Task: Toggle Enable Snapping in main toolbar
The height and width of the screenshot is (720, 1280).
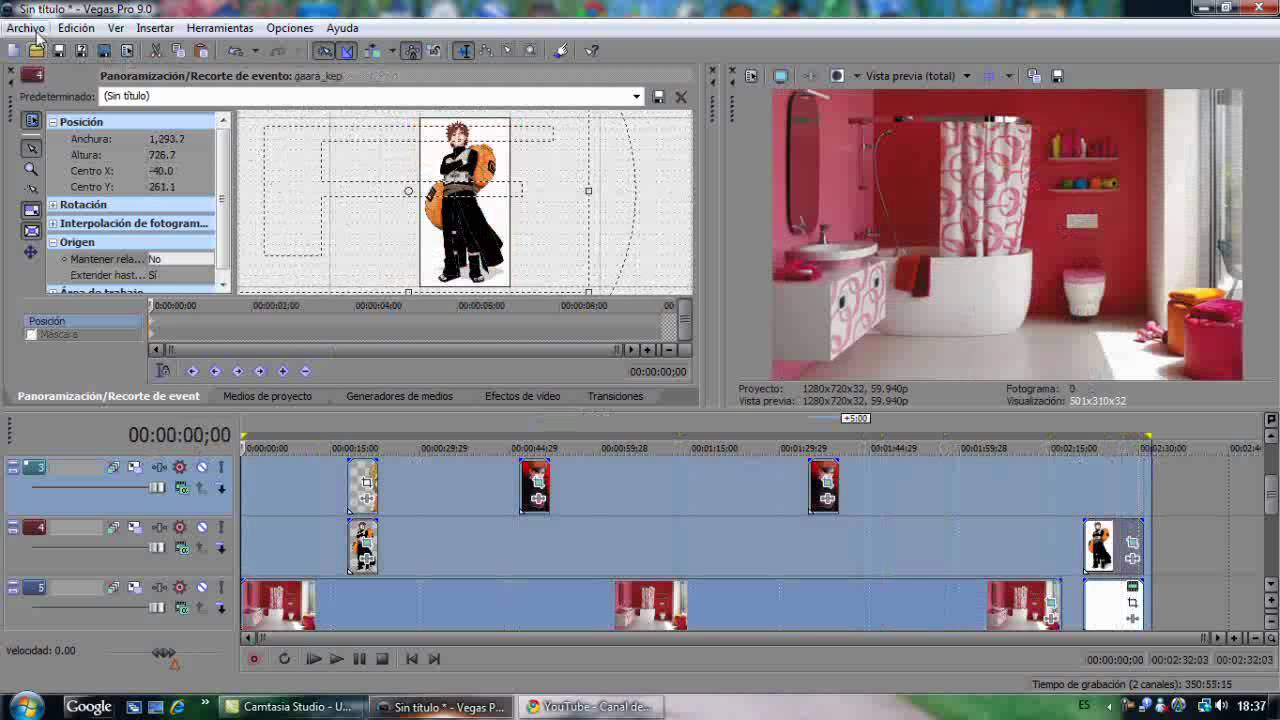Action: coord(325,50)
